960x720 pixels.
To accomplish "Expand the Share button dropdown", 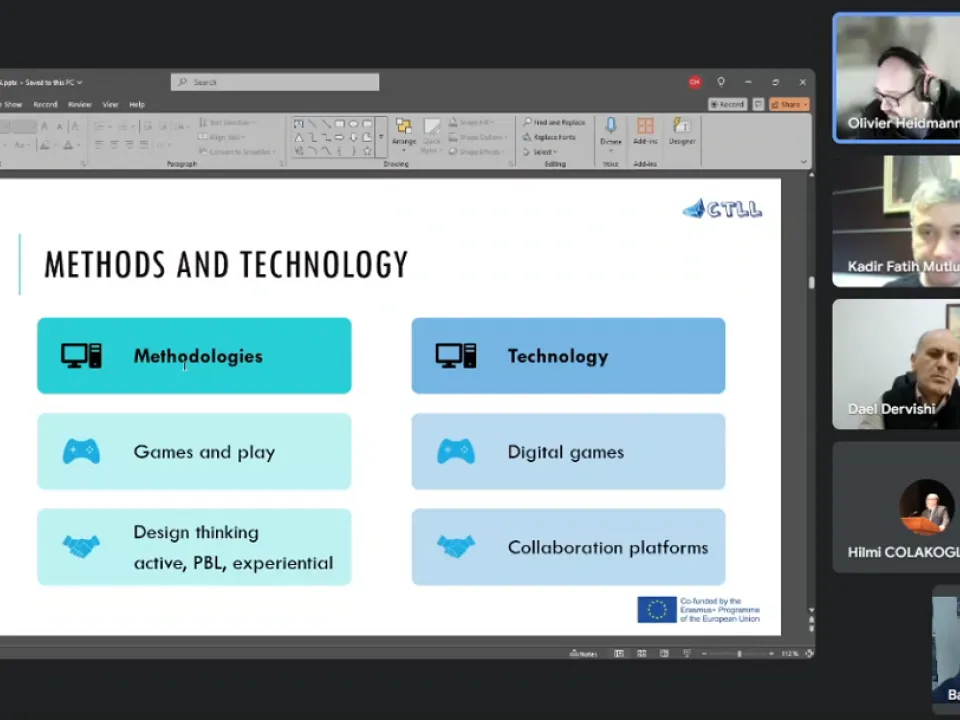I will (x=805, y=104).
